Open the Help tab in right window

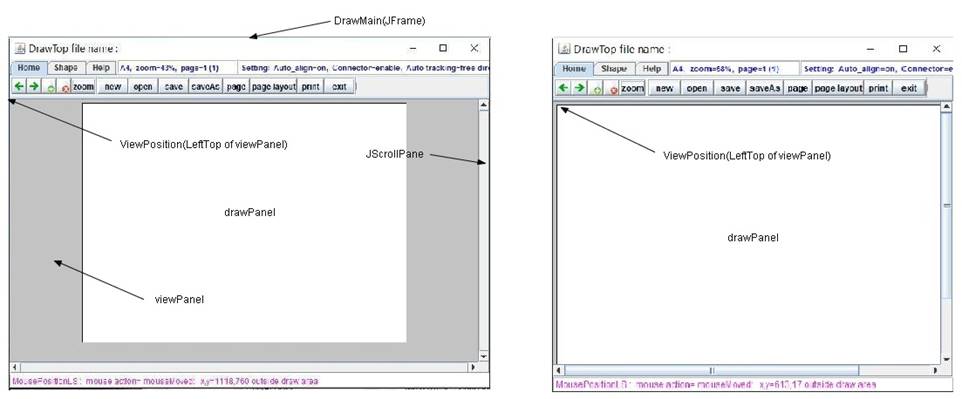pyautogui.click(x=652, y=69)
